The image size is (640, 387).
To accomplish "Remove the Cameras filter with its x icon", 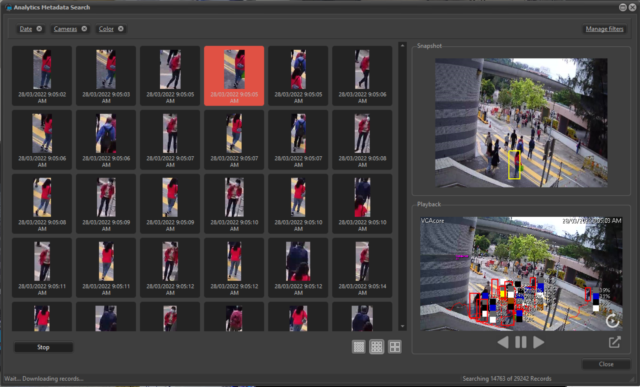I will click(84, 29).
